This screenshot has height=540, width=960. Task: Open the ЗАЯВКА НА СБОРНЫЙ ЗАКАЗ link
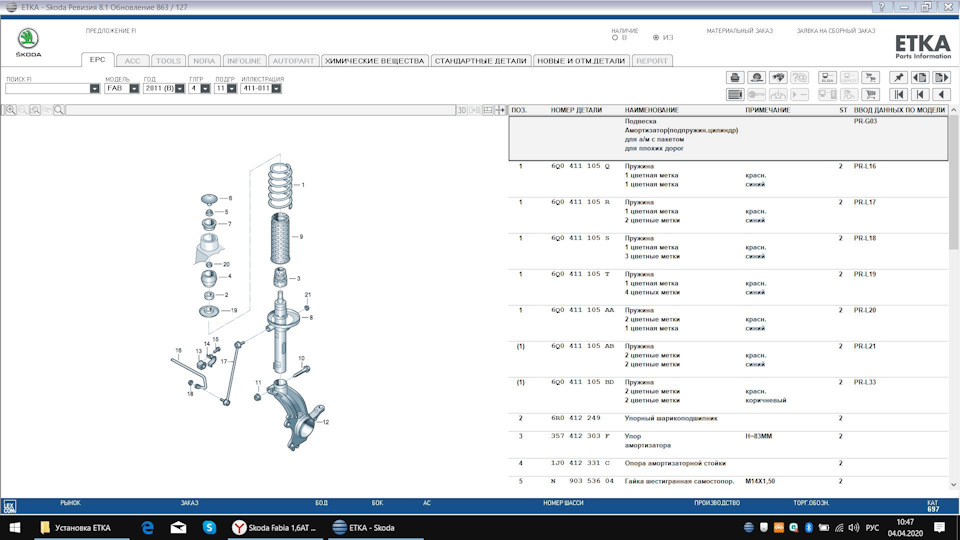point(836,31)
